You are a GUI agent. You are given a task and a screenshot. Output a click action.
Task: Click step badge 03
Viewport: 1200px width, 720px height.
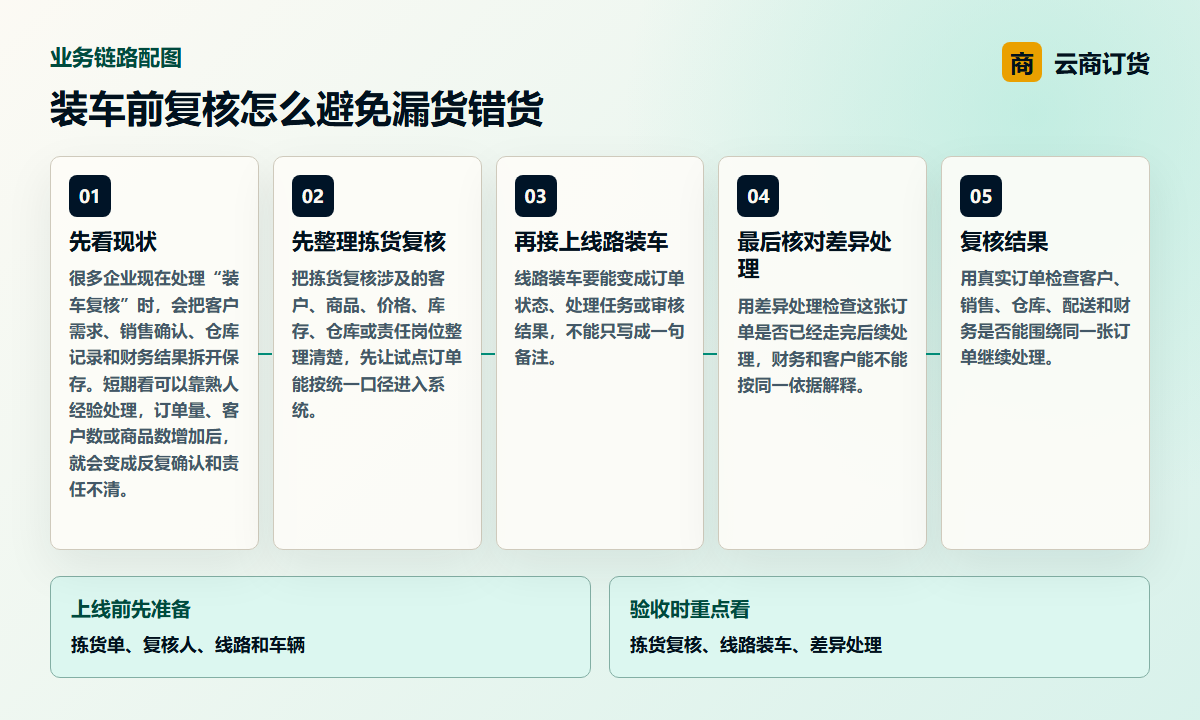[536, 196]
